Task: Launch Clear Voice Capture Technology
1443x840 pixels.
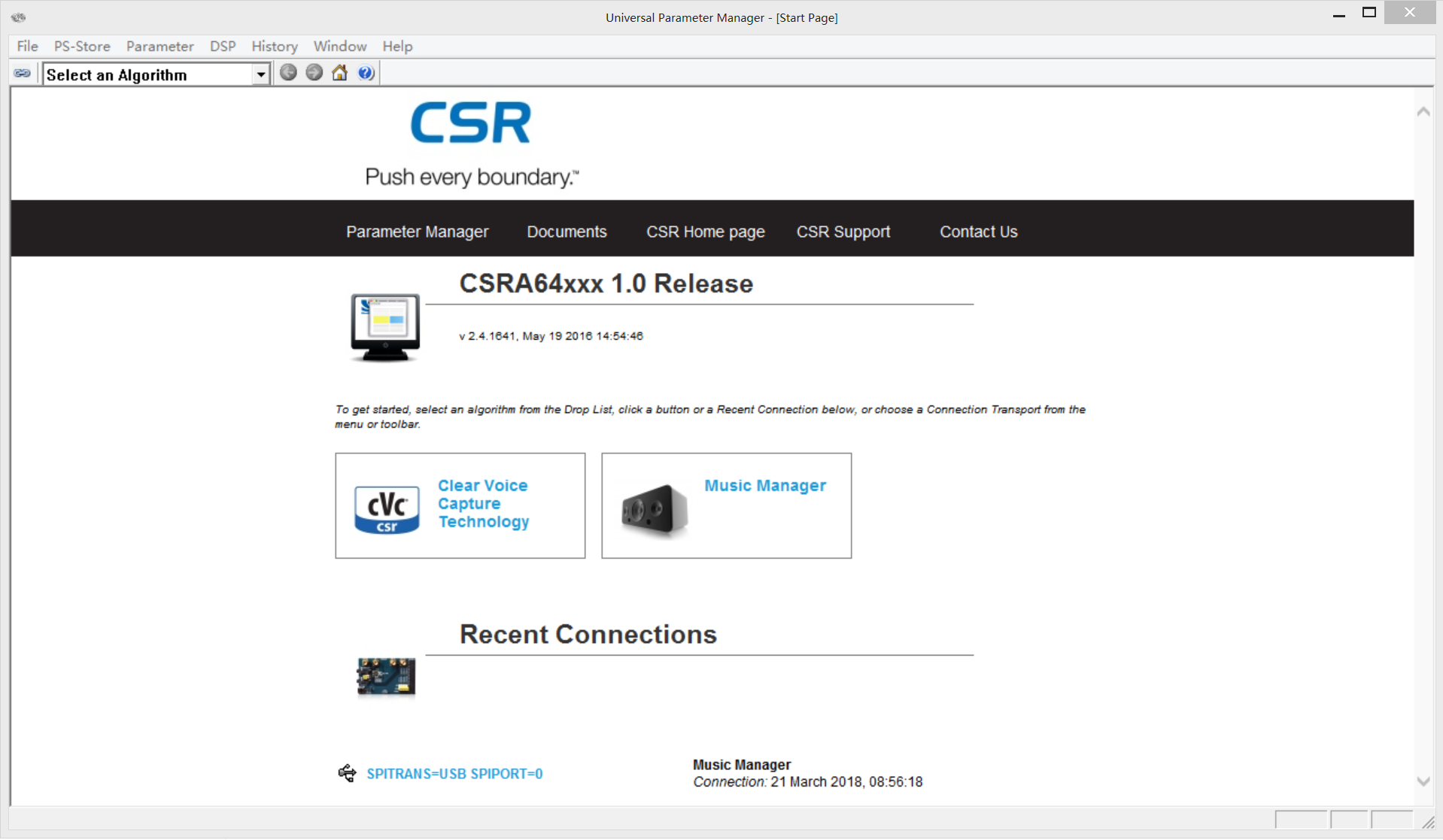Action: point(484,504)
